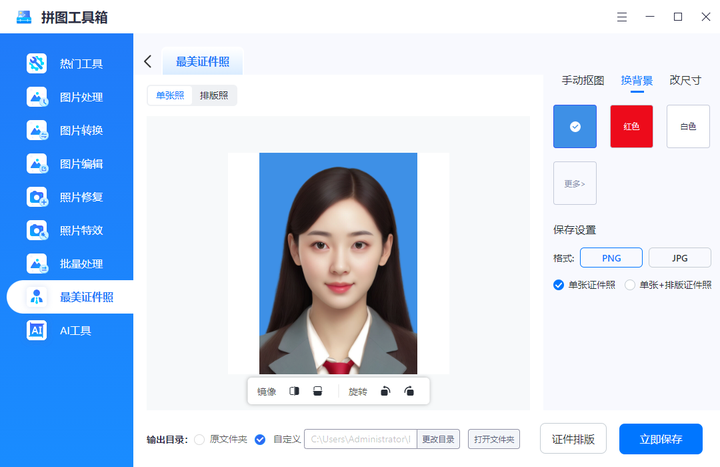Close the 拼图工具箱 window
720x467 pixels.
click(706, 17)
